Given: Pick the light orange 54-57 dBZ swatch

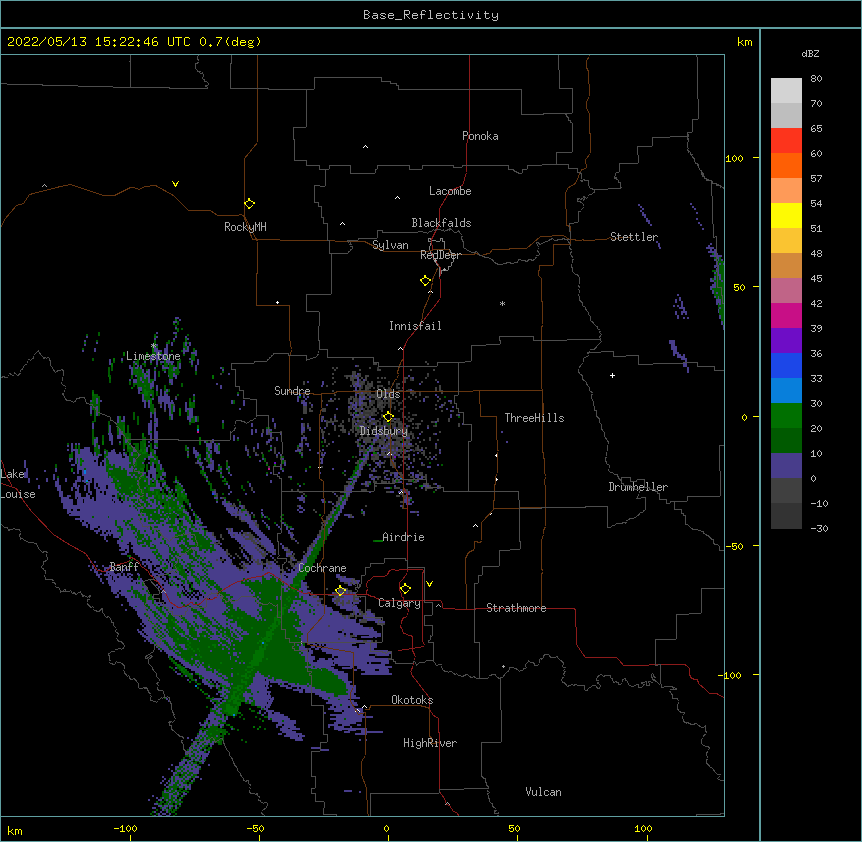Looking at the screenshot, I should (786, 191).
